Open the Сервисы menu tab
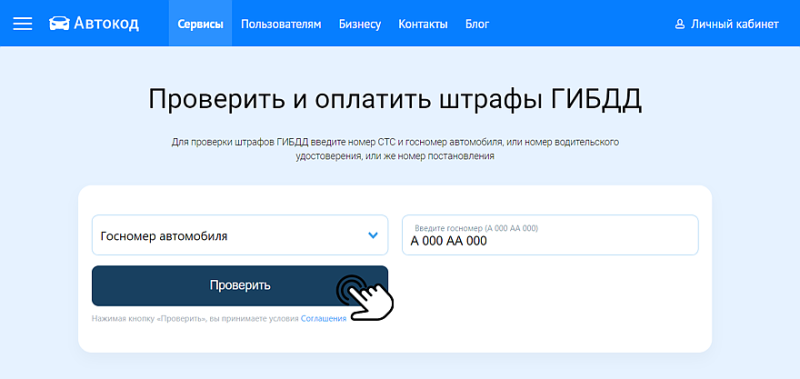This screenshot has height=379, width=800. [x=200, y=23]
